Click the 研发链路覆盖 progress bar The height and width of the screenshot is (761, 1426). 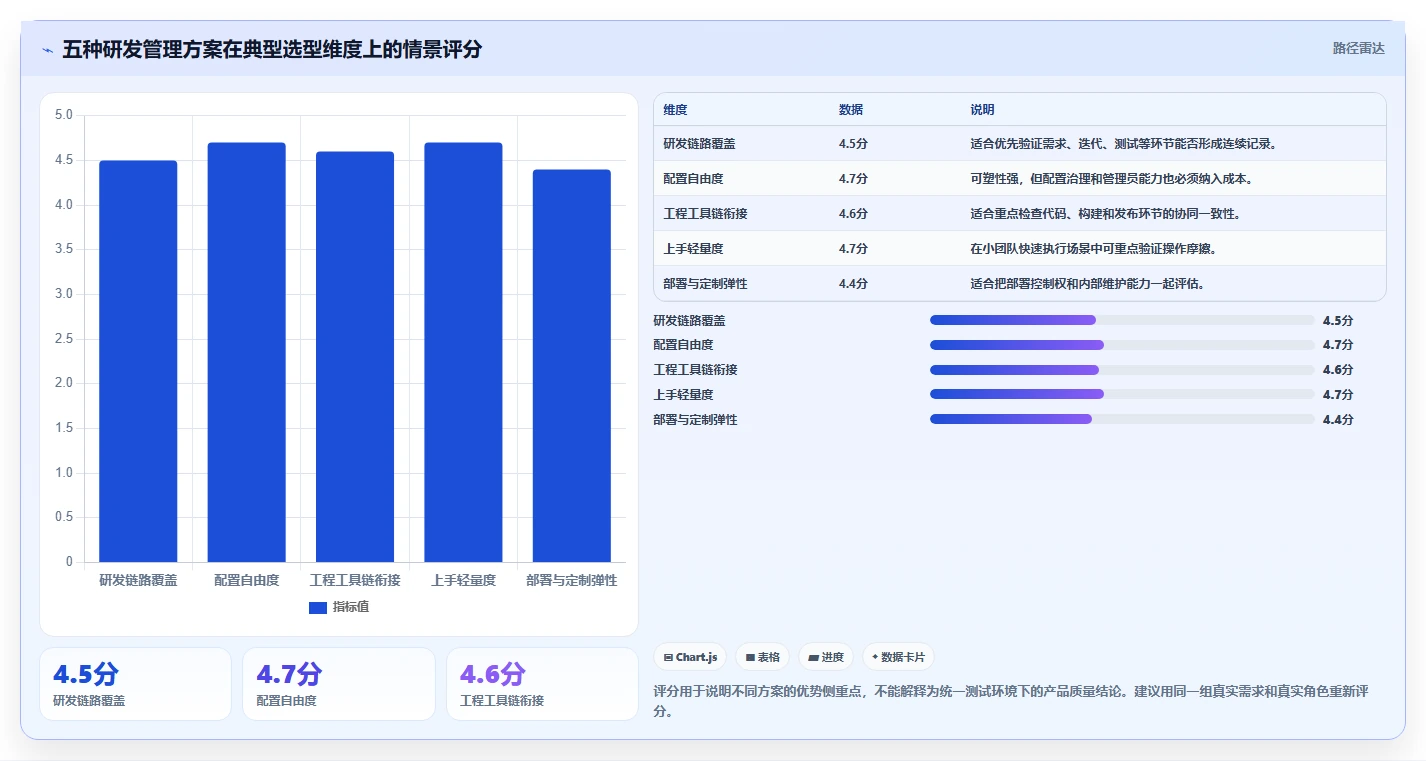(x=1122, y=320)
